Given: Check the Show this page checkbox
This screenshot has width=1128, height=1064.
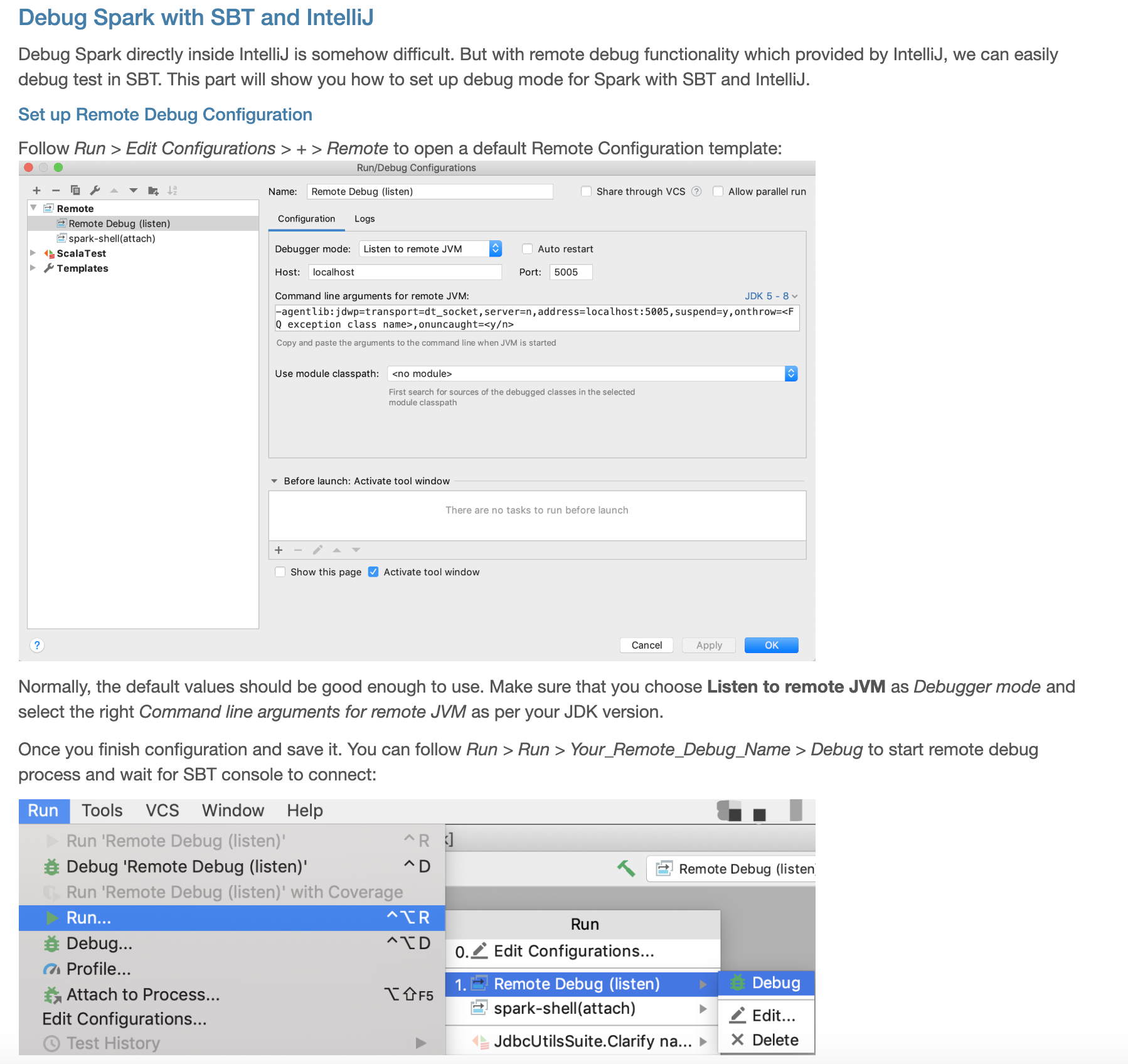Looking at the screenshot, I should [280, 572].
